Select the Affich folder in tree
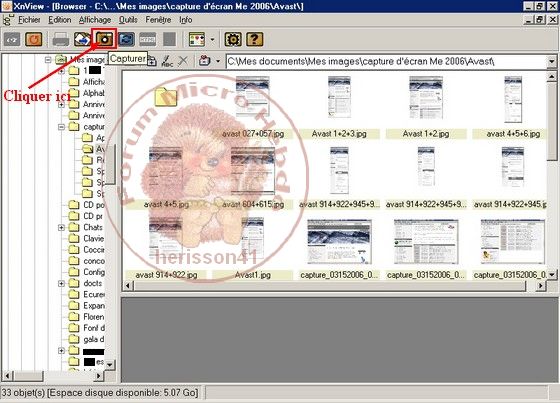This screenshot has width=560, height=403. (86, 82)
